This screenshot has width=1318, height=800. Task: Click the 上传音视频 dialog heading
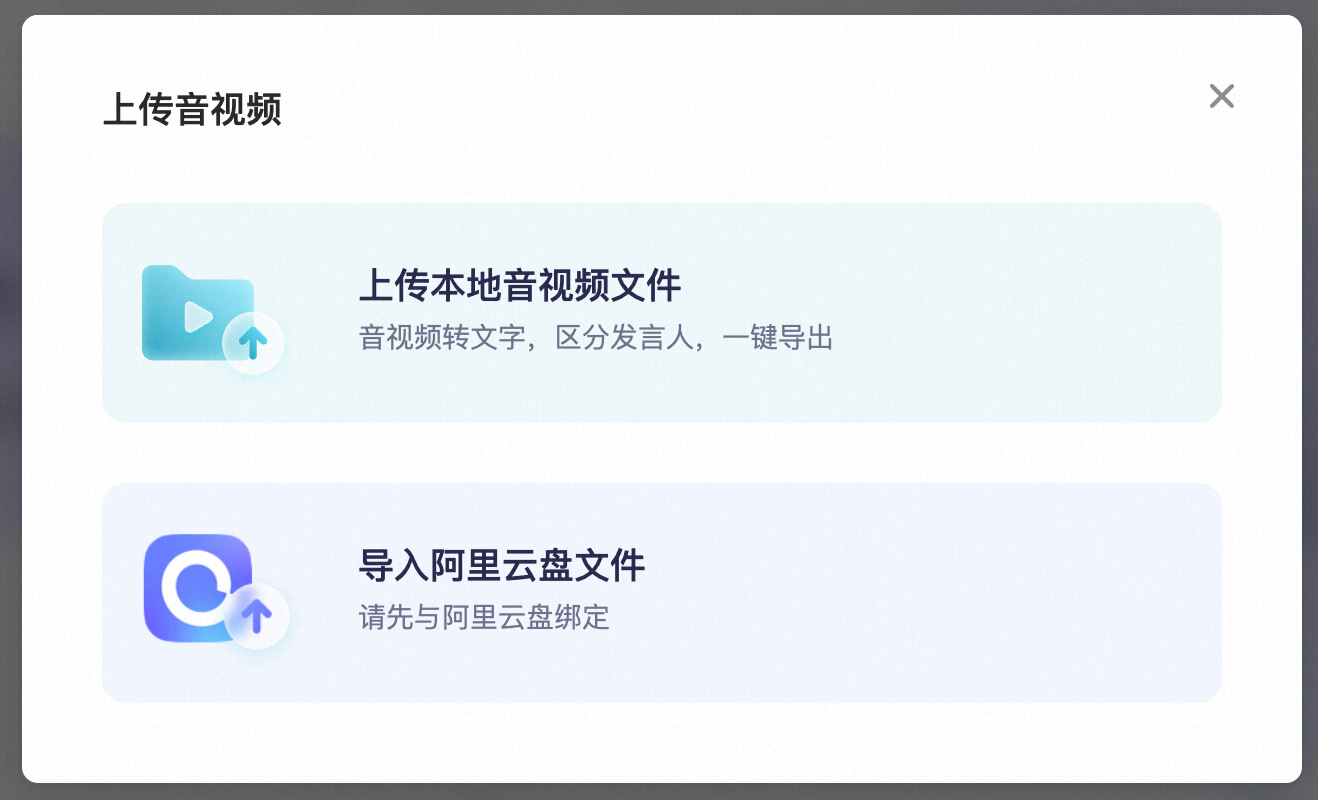pyautogui.click(x=192, y=109)
